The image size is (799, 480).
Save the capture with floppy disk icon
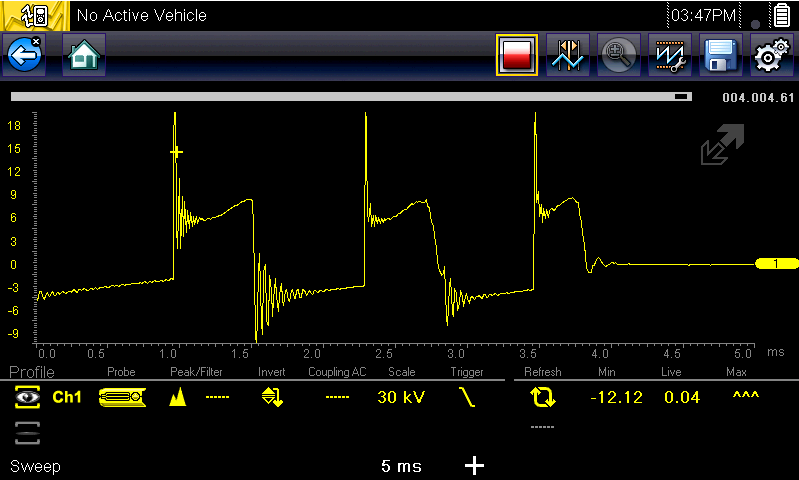click(718, 56)
